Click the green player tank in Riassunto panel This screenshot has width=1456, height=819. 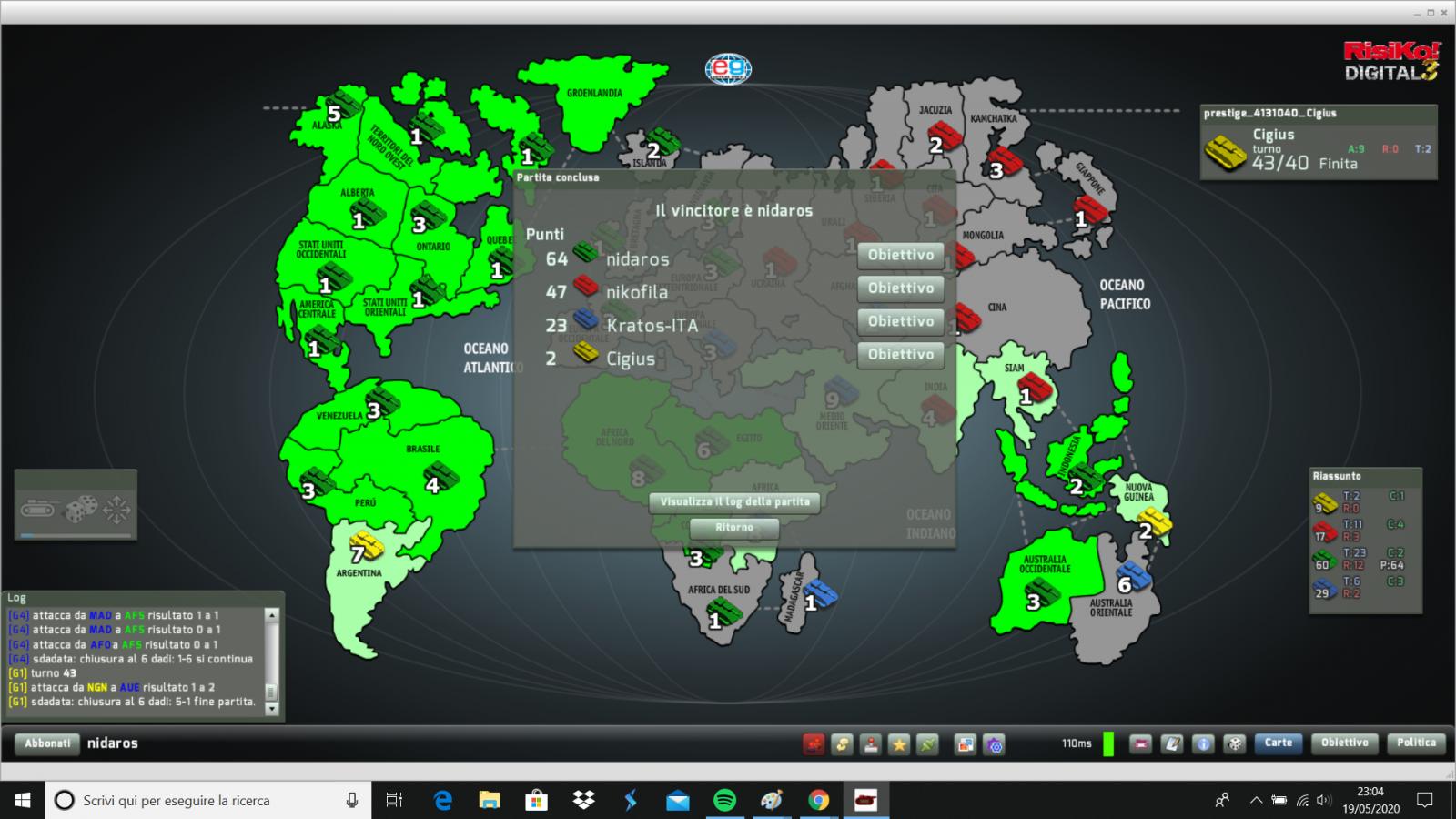point(1324,558)
